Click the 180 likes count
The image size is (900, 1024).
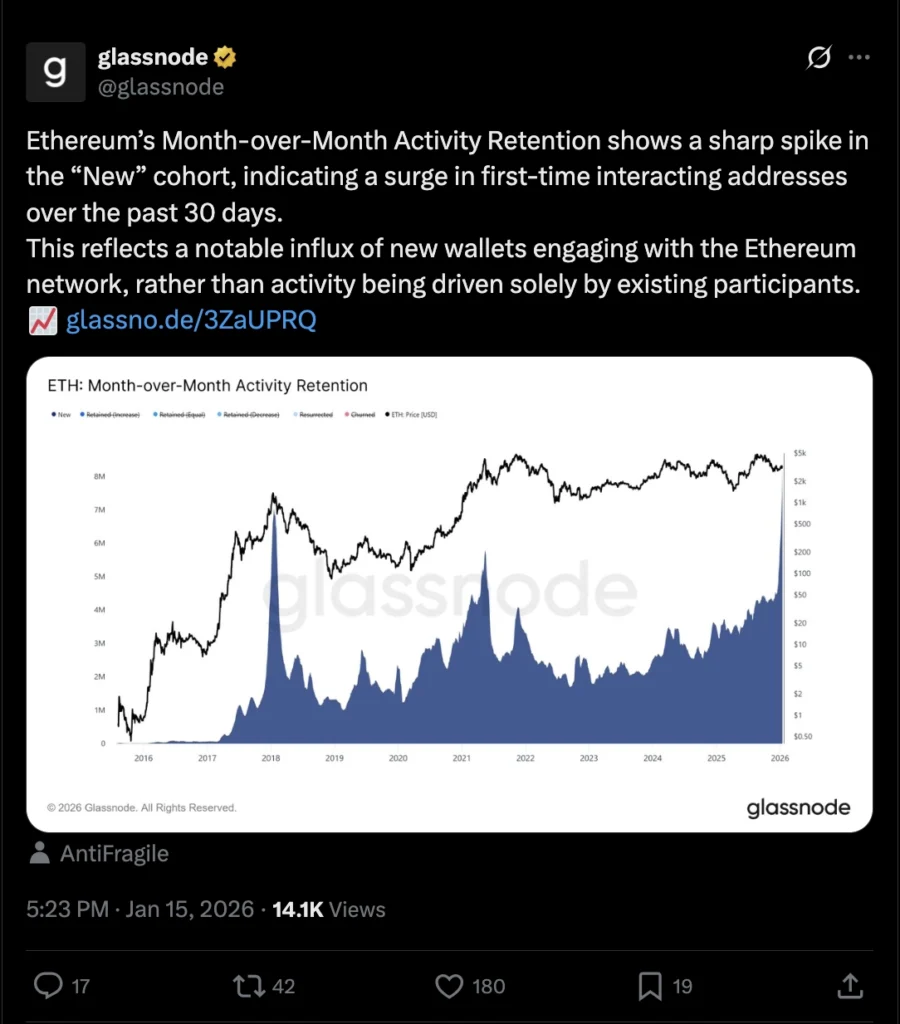(489, 986)
